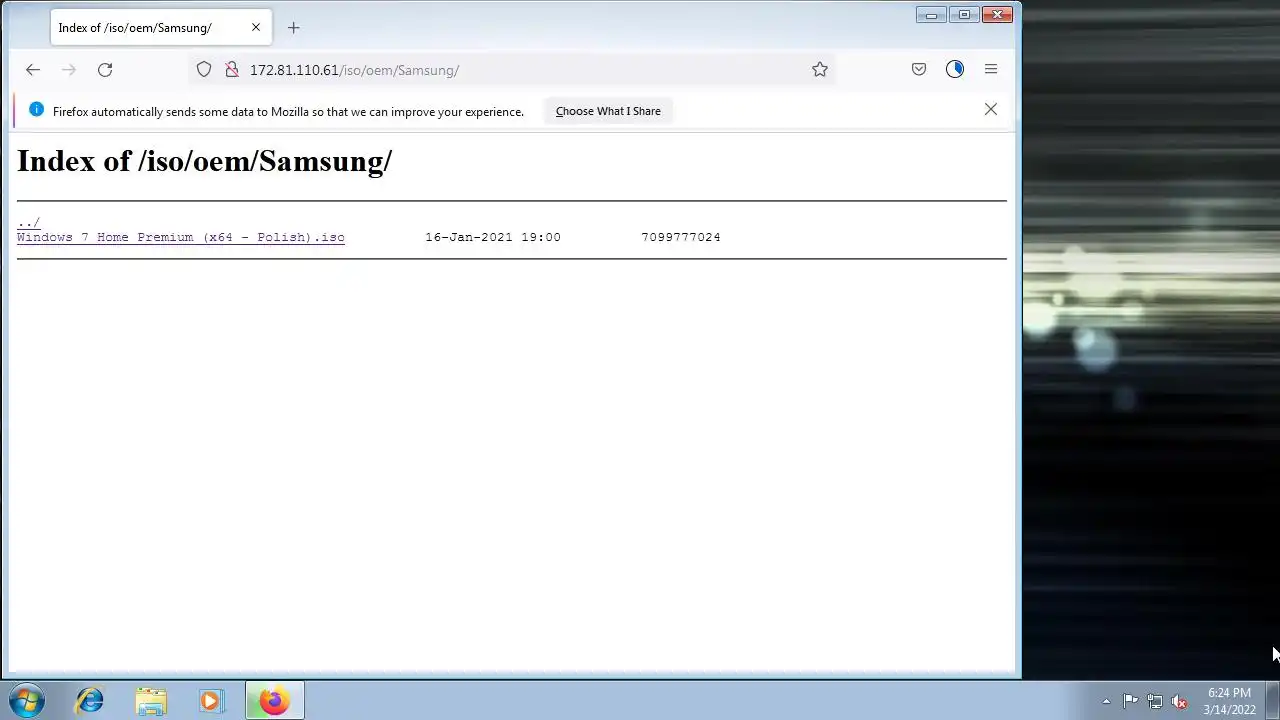The width and height of the screenshot is (1280, 720).
Task: Click the file date 16-Jan-2021 19:00
Action: click(493, 238)
